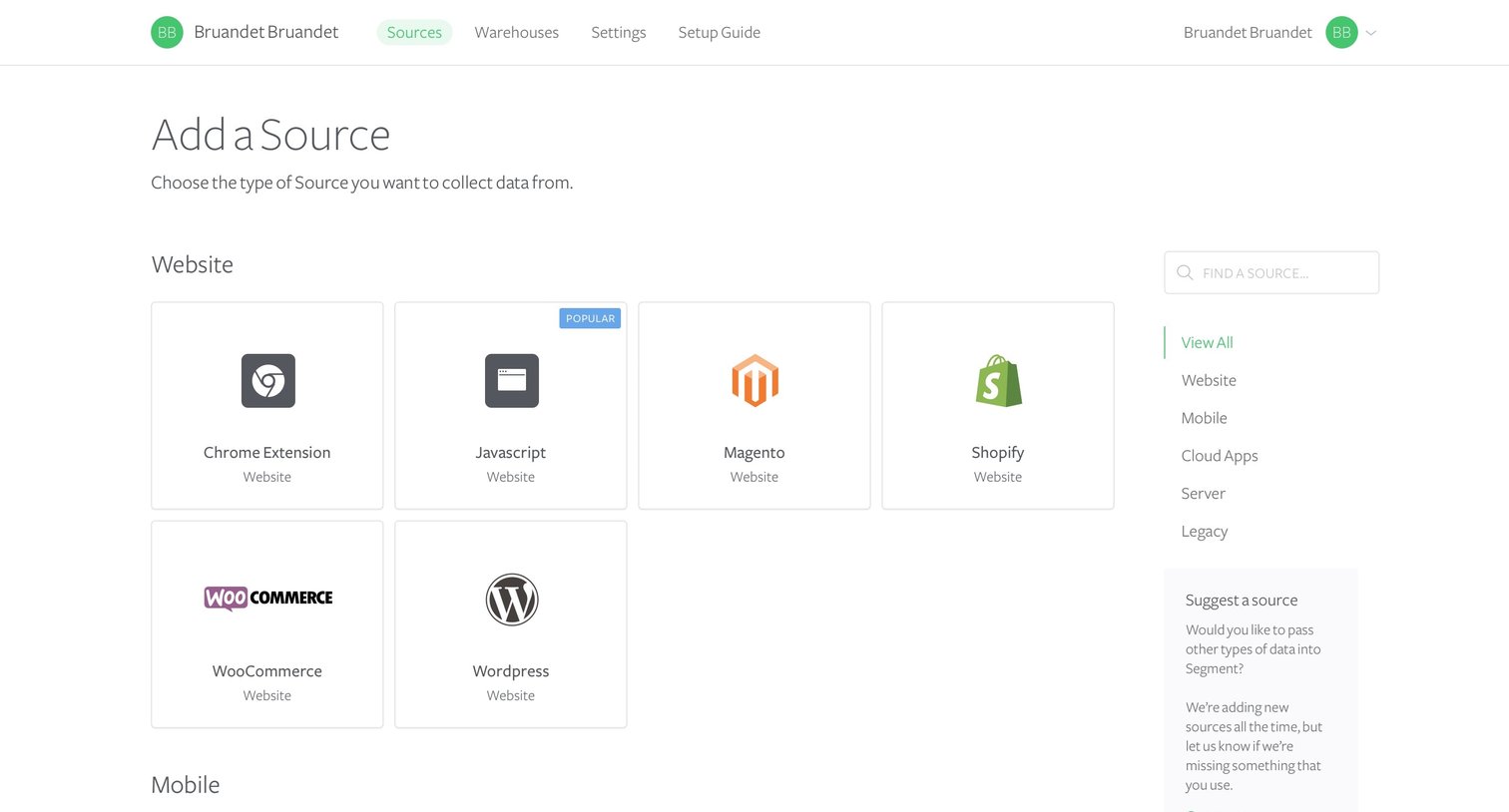
Task: Select the Shopify card title text
Action: point(998,453)
